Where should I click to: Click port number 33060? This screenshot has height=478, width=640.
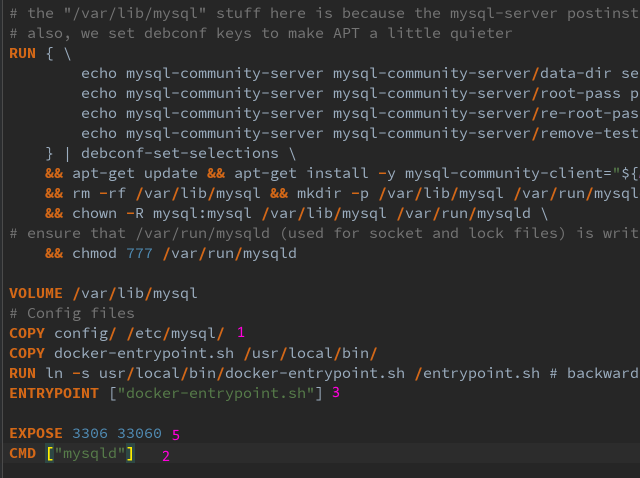point(140,433)
